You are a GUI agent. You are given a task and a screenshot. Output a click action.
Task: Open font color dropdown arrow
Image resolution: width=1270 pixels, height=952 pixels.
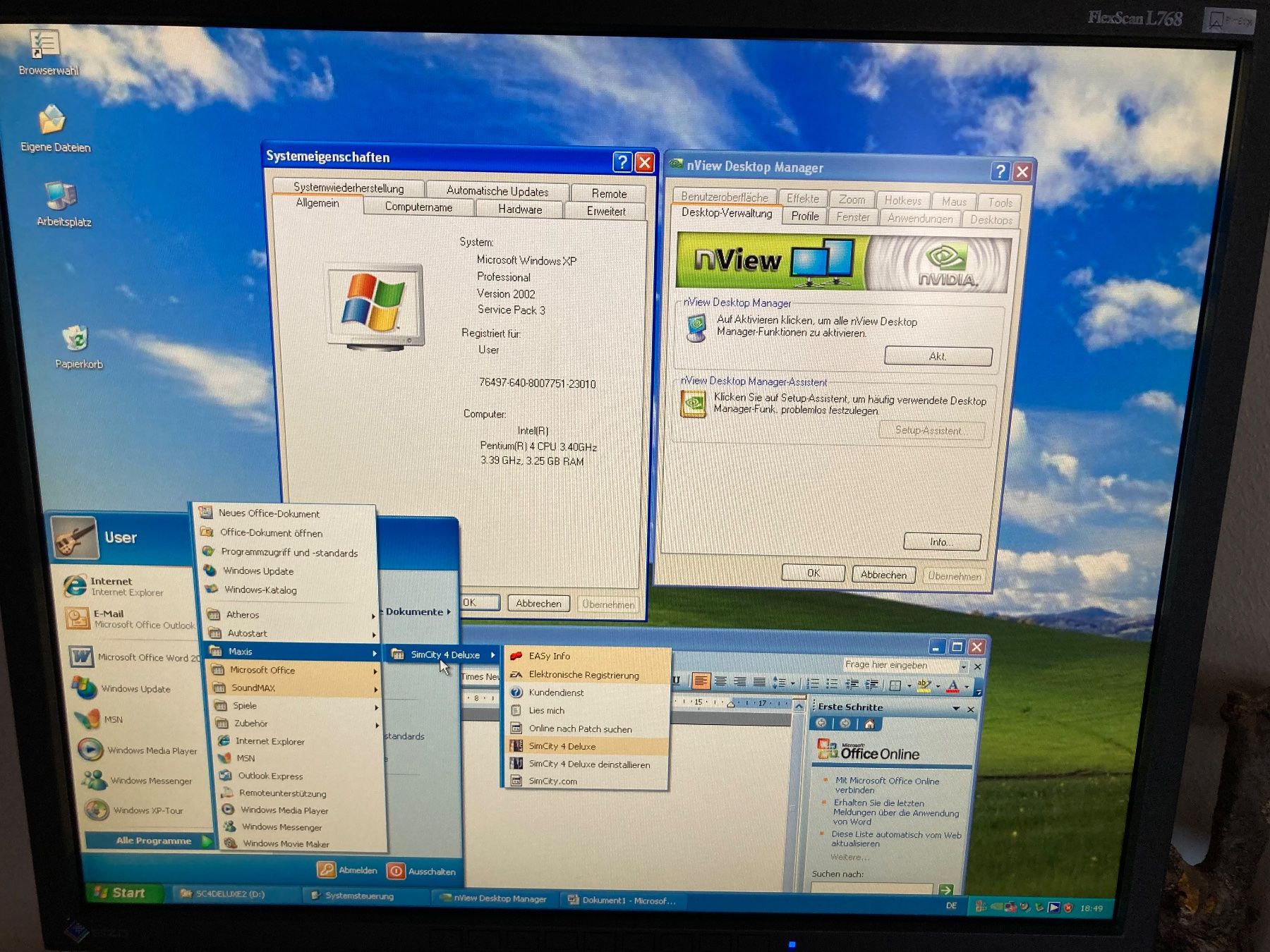pyautogui.click(x=967, y=687)
